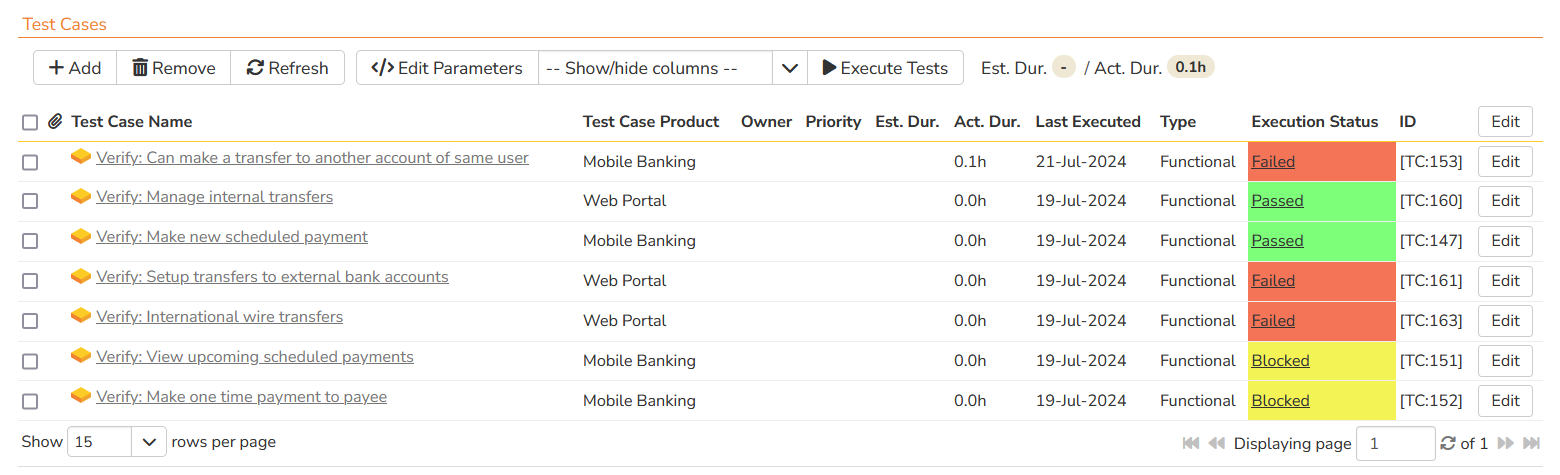This screenshot has height=475, width=1560.
Task: Go to the first page using pagination icon
Action: point(1191,443)
